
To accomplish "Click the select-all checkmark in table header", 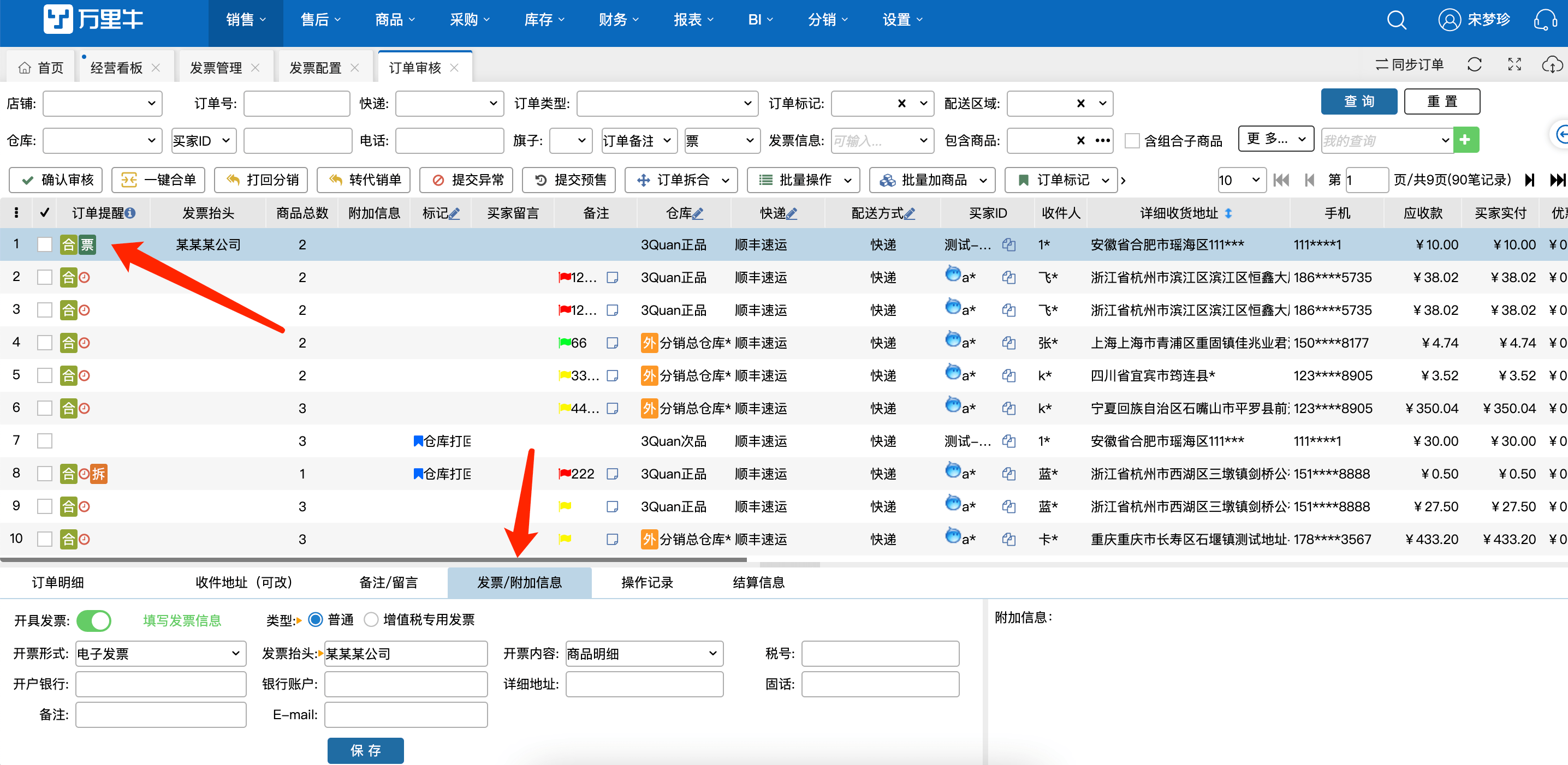I will [x=44, y=213].
